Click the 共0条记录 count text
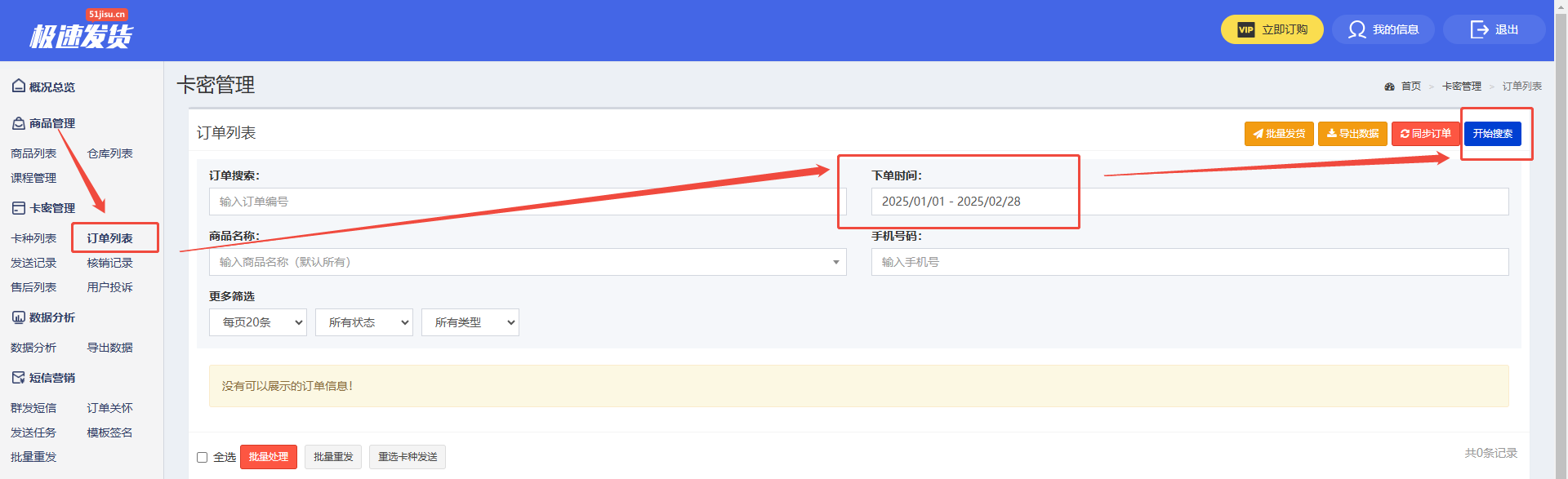1568x479 pixels. pos(1490,453)
